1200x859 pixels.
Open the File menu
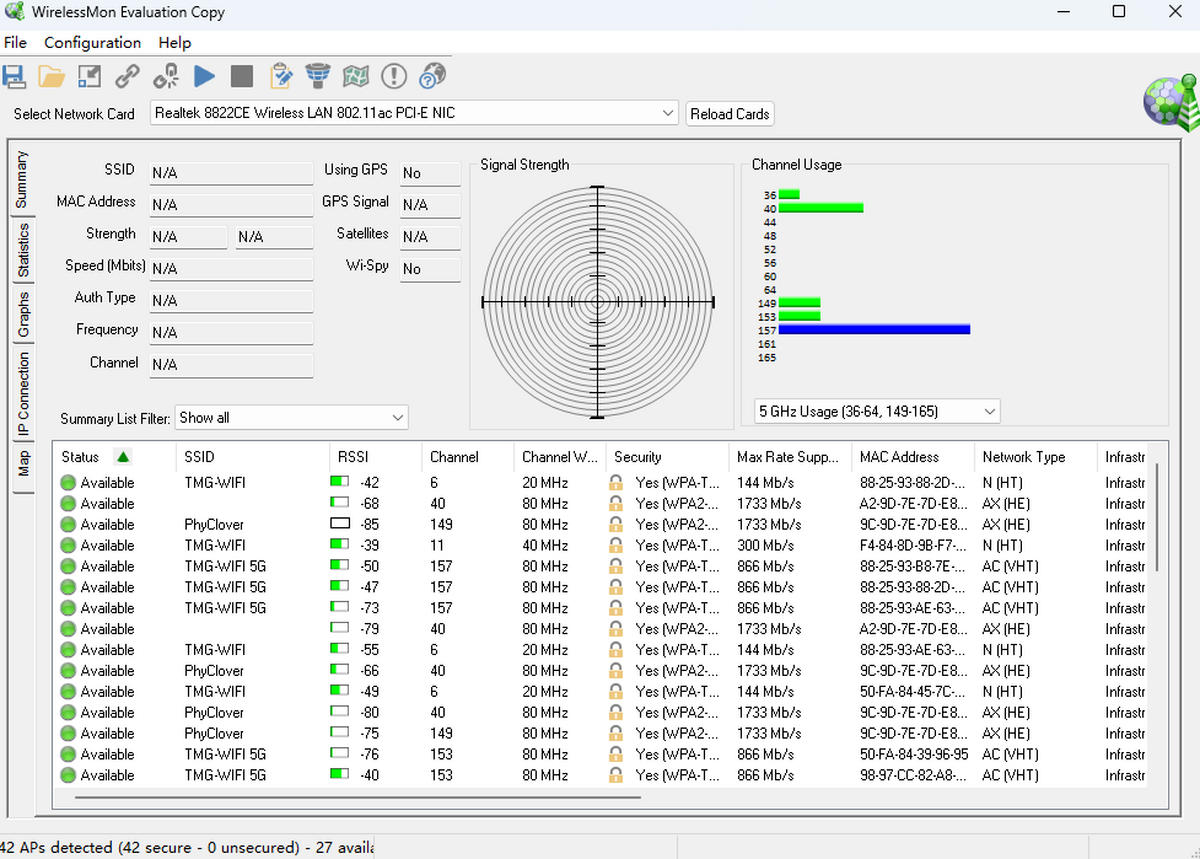[x=15, y=43]
